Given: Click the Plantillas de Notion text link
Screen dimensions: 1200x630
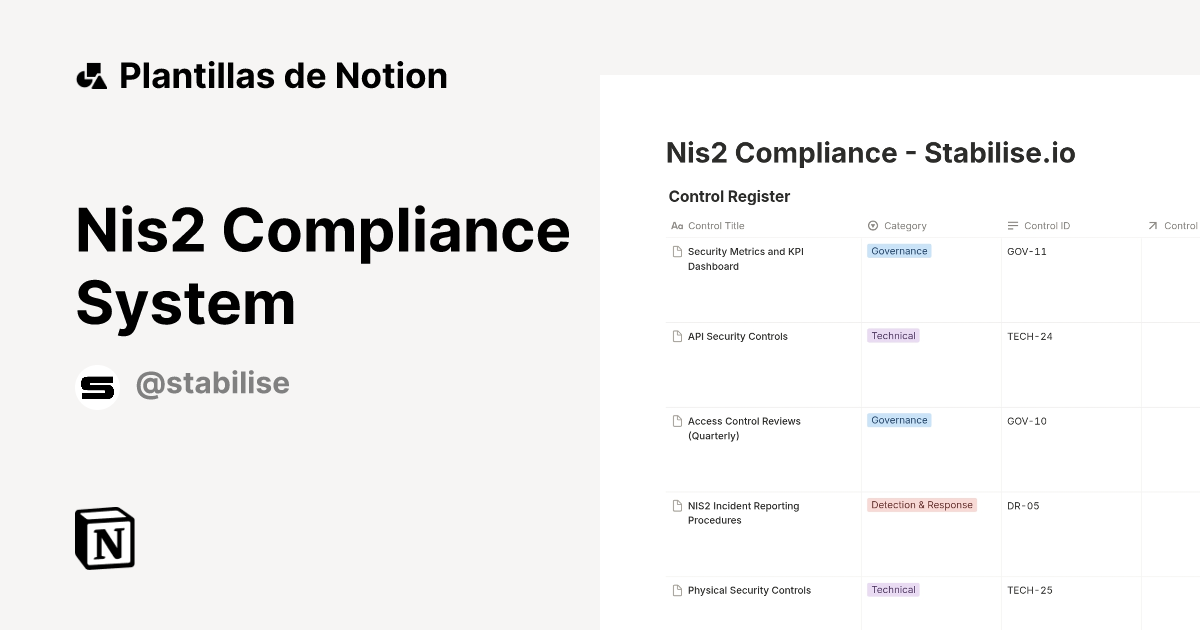Looking at the screenshot, I should (x=283, y=75).
